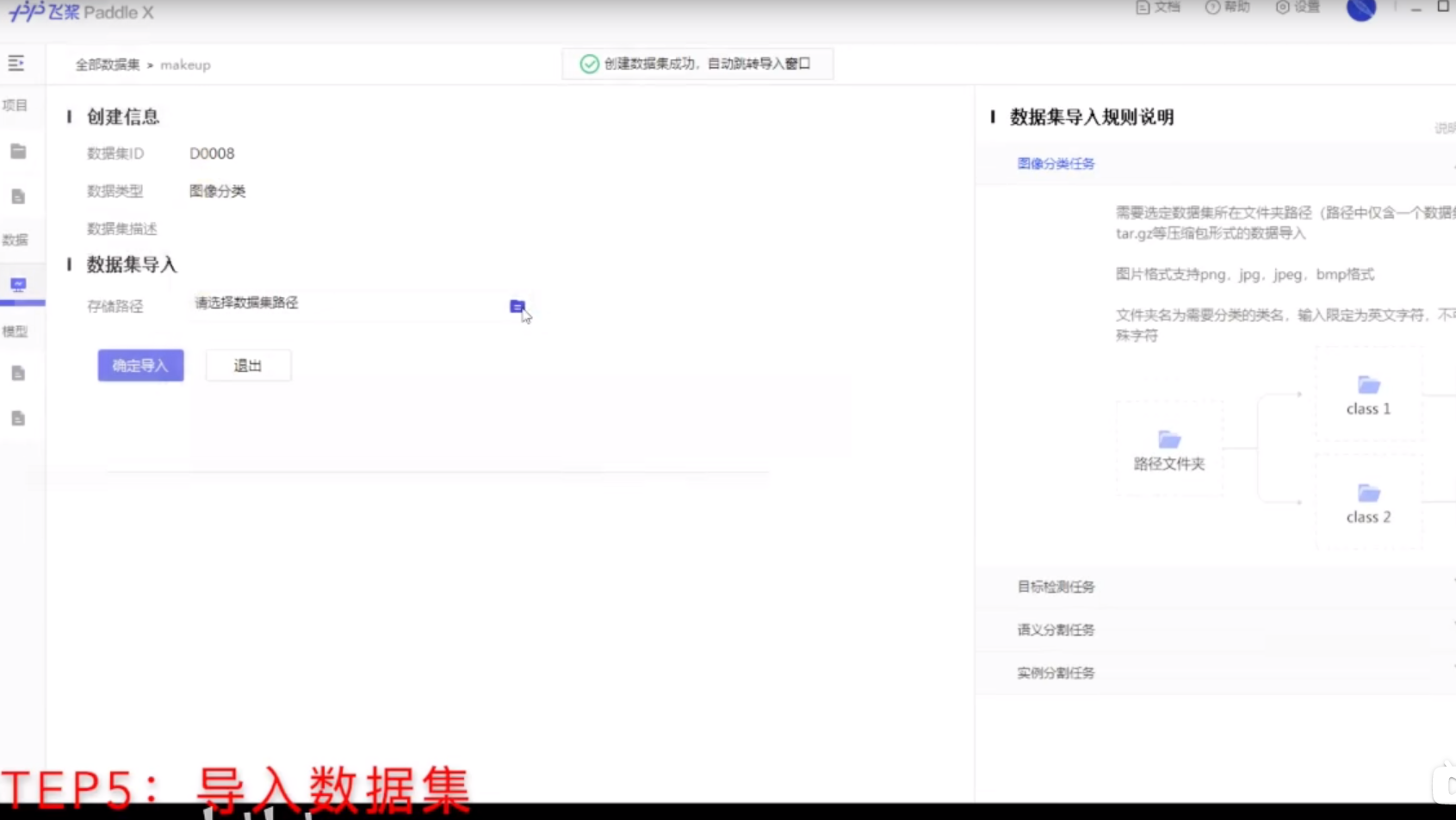Open the folder browser beside the storage path
This screenshot has height=820, width=1456.
(517, 306)
